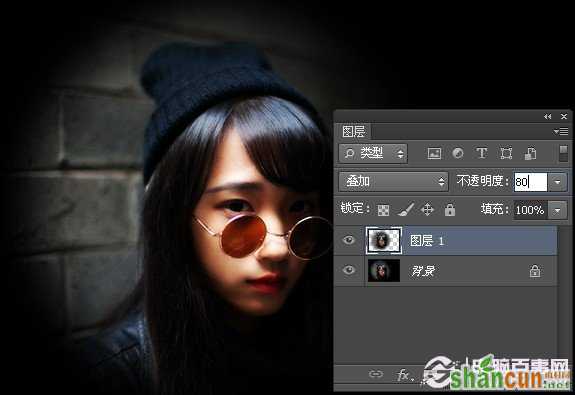Select the 图层 panel tab

(x=353, y=131)
